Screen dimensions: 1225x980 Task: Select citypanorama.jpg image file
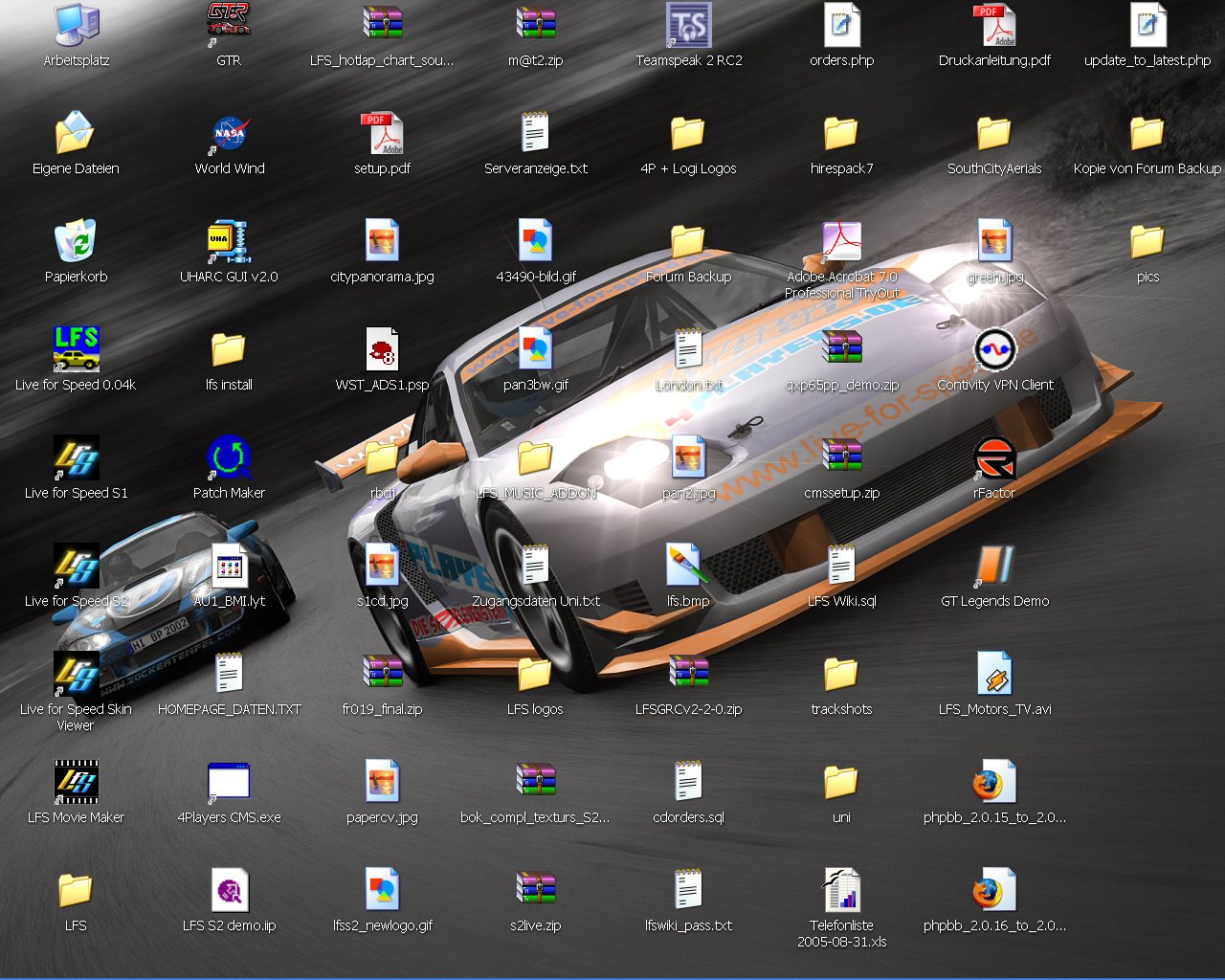click(382, 242)
